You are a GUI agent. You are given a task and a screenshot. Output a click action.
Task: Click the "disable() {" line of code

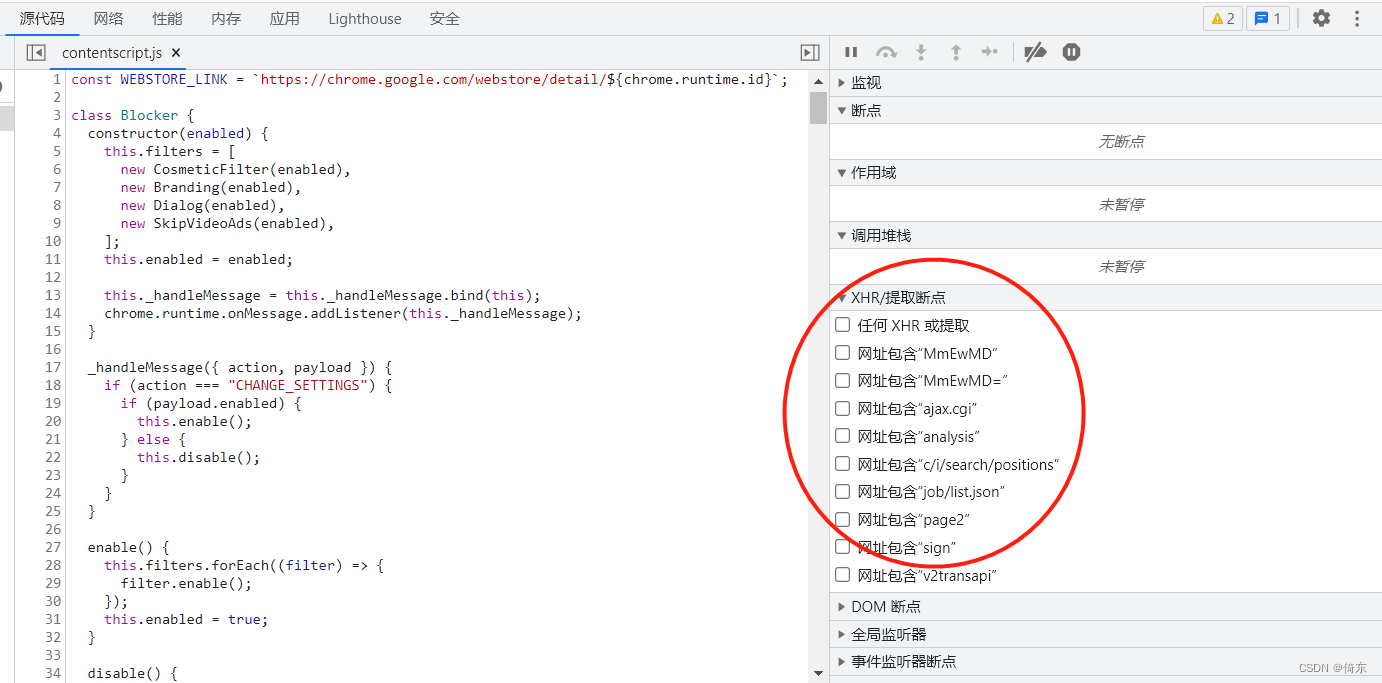coord(132,673)
